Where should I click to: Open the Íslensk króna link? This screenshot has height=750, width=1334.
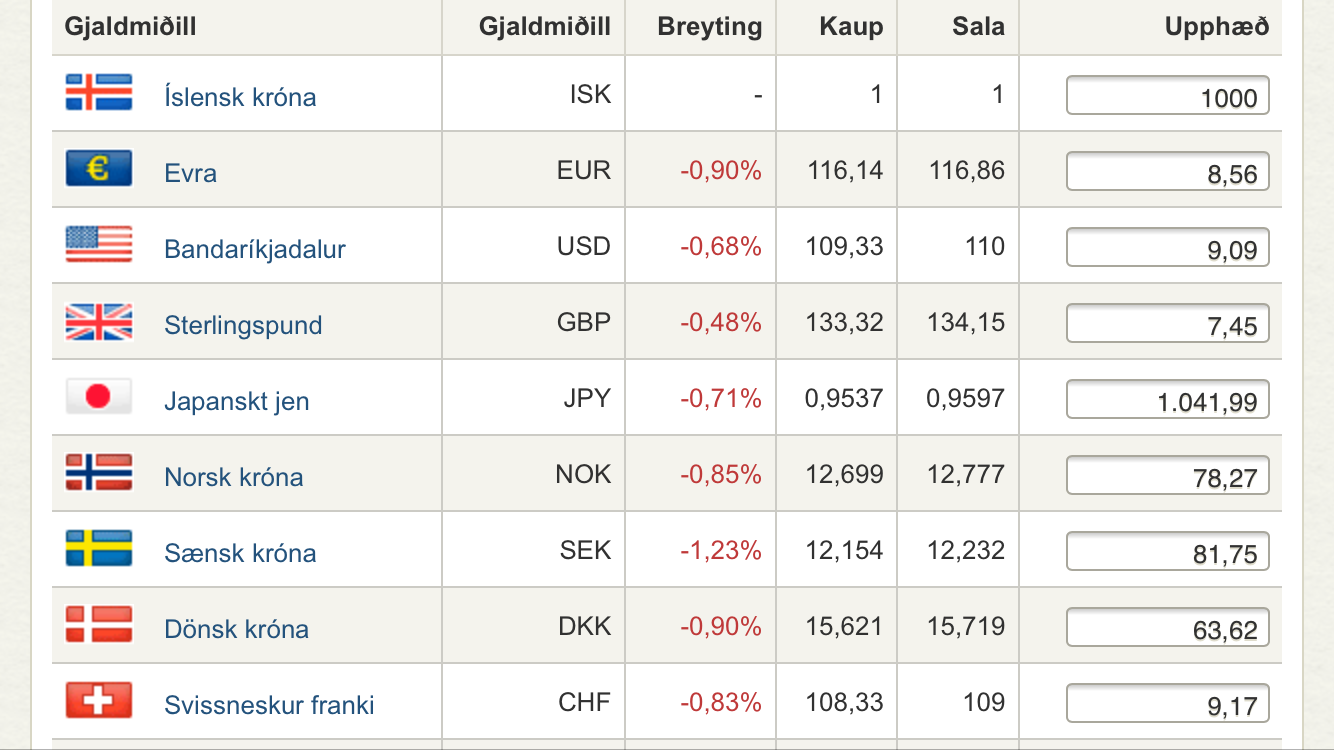coord(240,97)
